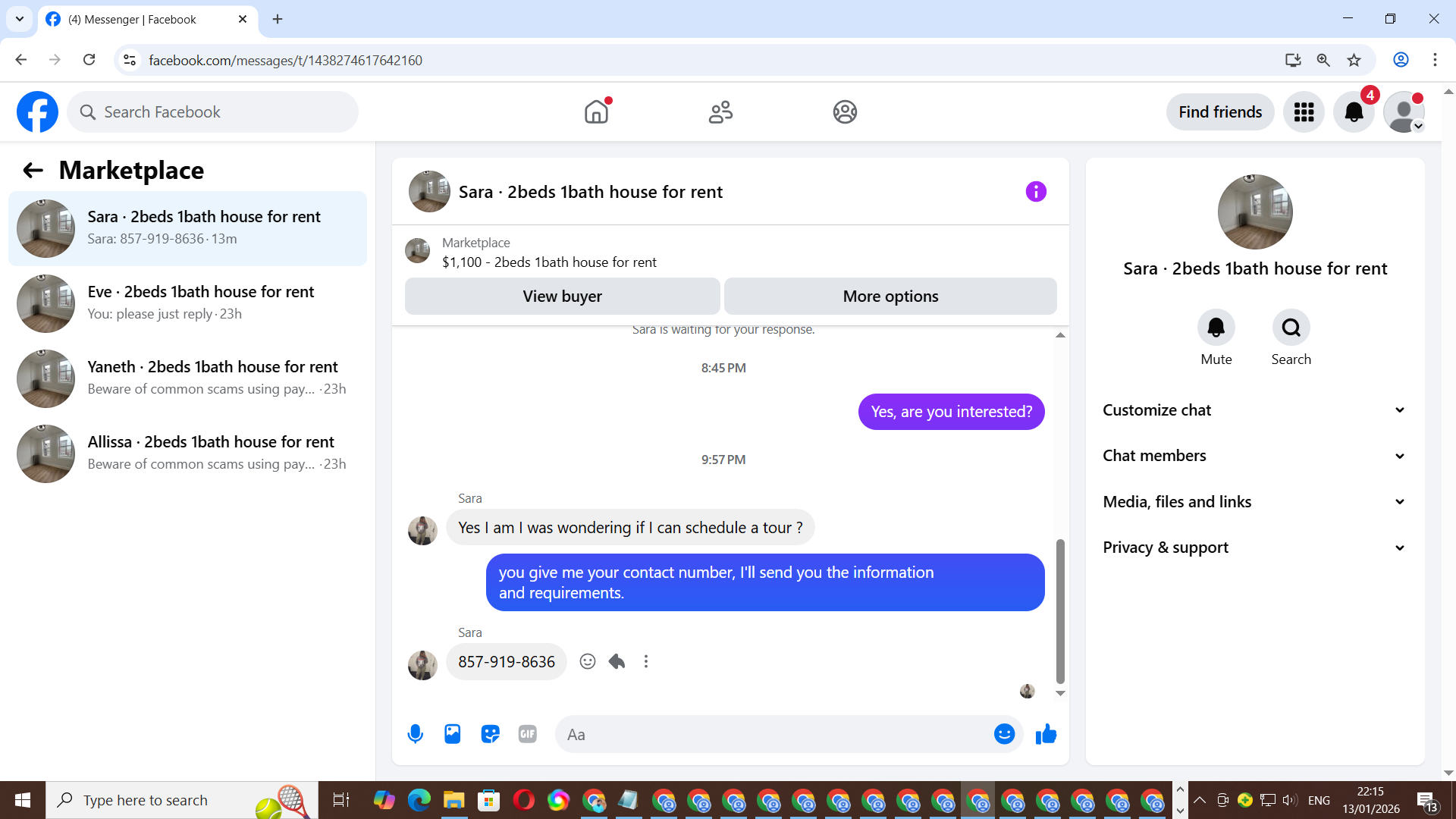Click the voice clip microphone icon
The image size is (1456, 819).
point(415,734)
